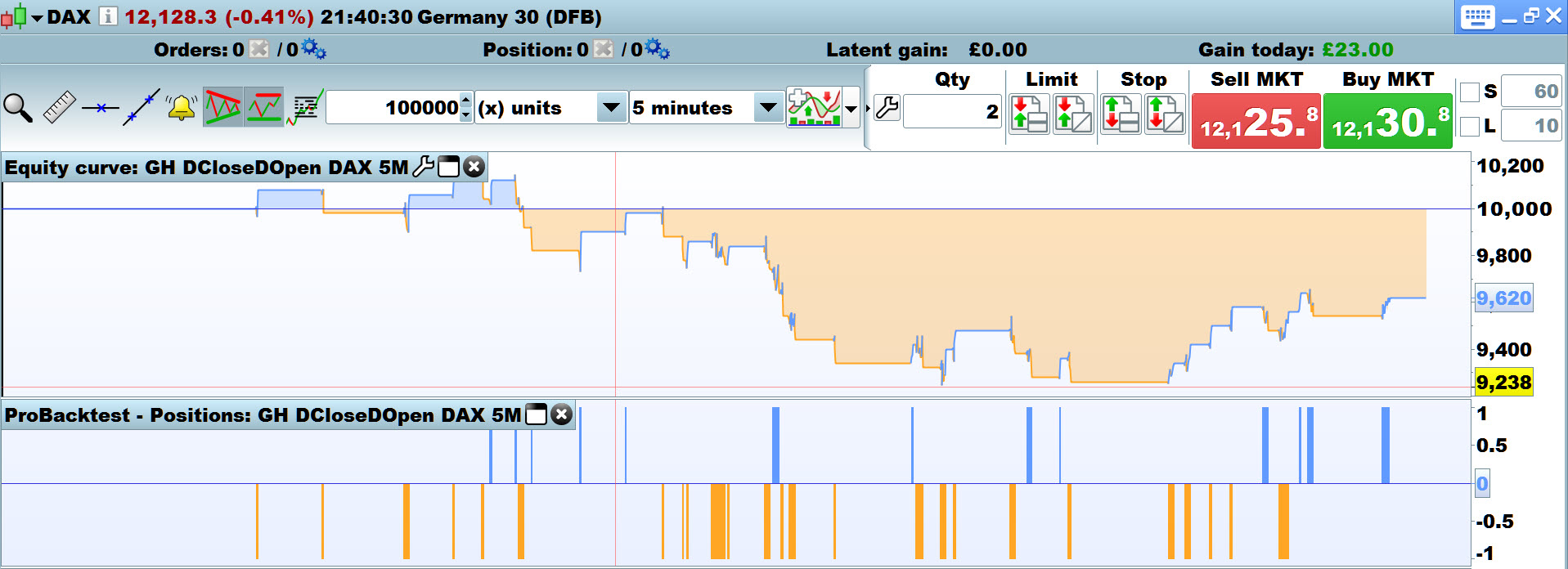
Task: Open equity curve wrench settings
Action: pyautogui.click(x=424, y=167)
